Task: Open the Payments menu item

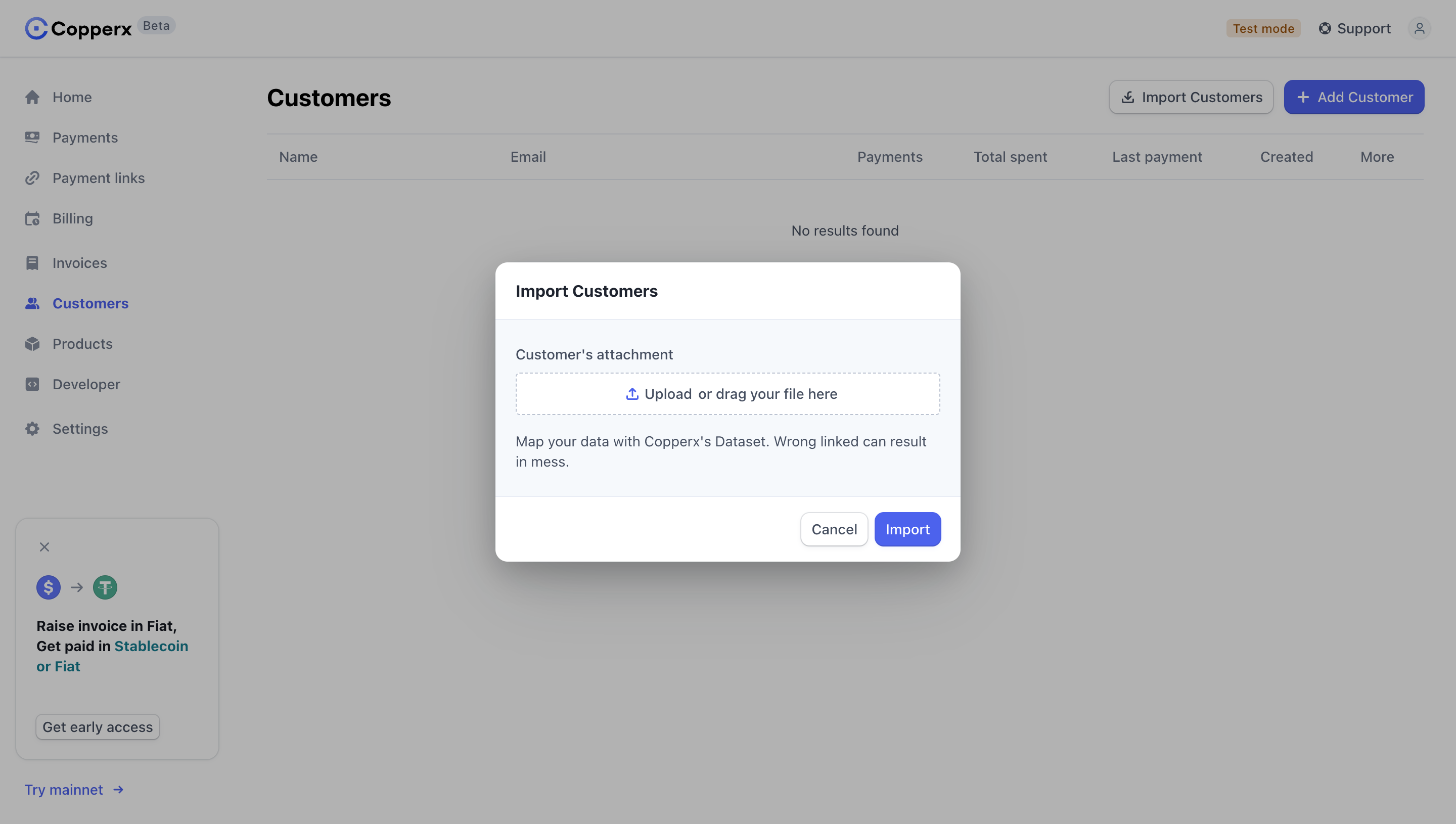Action: pyautogui.click(x=85, y=138)
